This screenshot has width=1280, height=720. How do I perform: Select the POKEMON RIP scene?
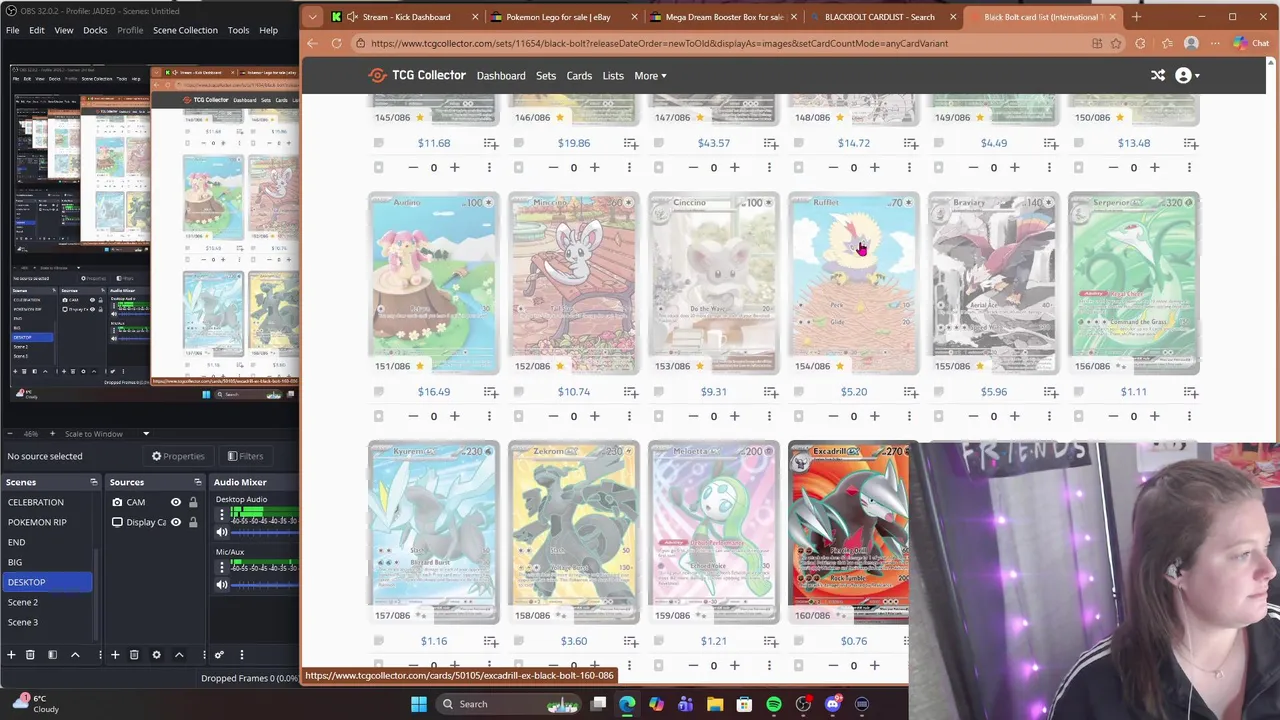click(37, 522)
